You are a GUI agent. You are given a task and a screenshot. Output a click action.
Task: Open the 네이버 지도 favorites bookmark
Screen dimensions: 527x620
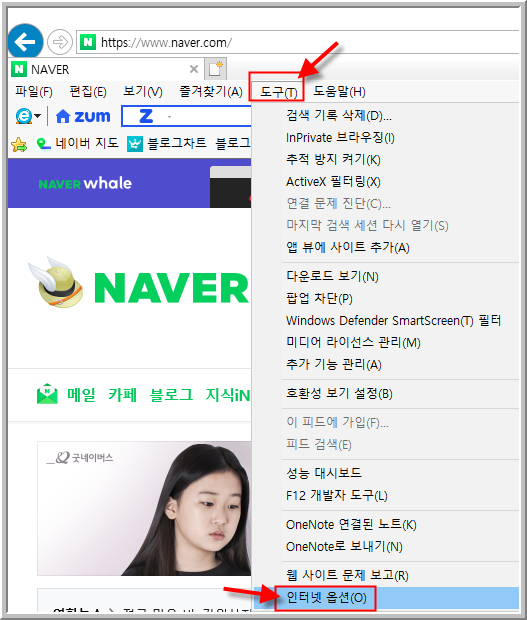(77, 144)
